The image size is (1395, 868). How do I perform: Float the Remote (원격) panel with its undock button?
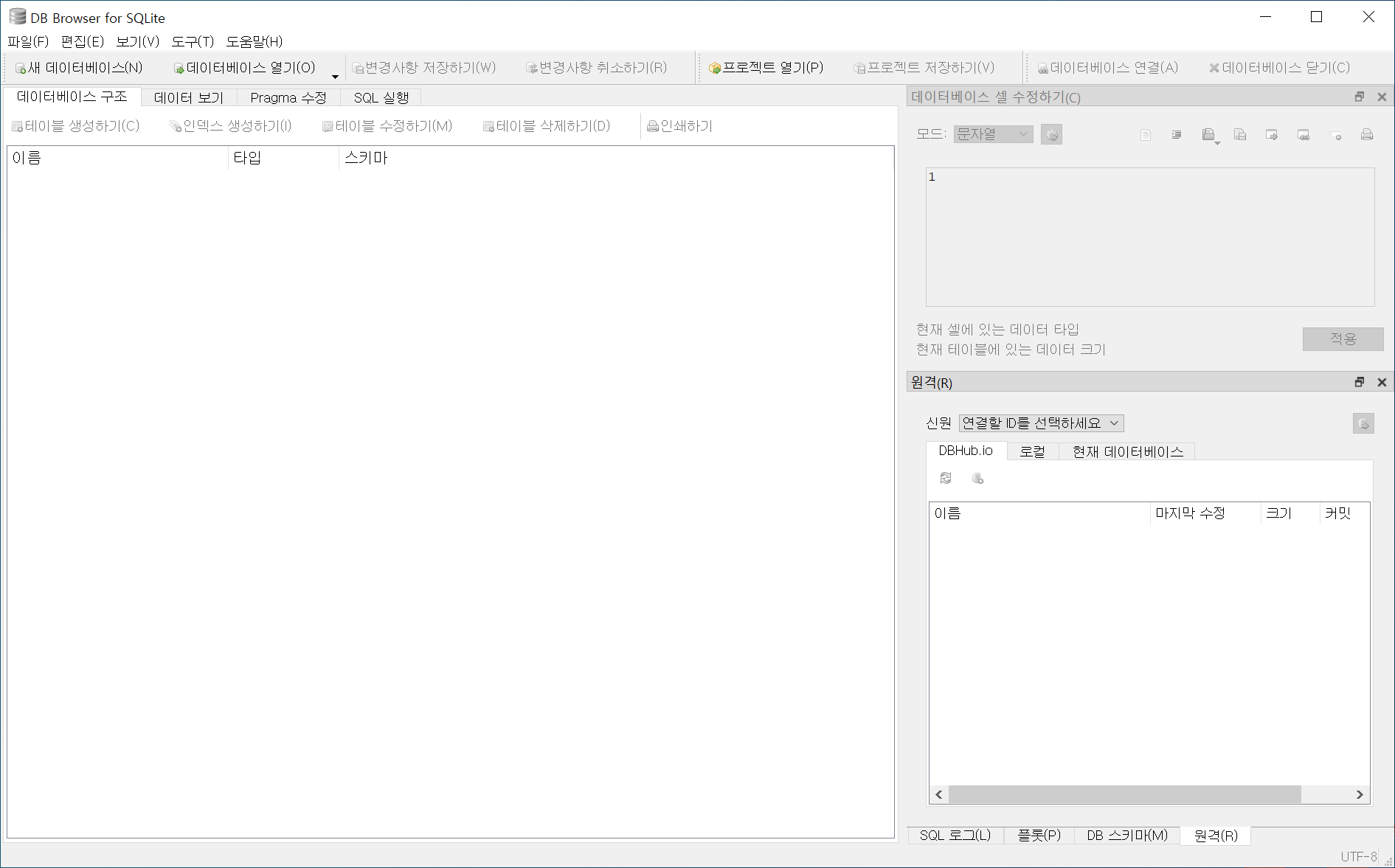[x=1359, y=382]
